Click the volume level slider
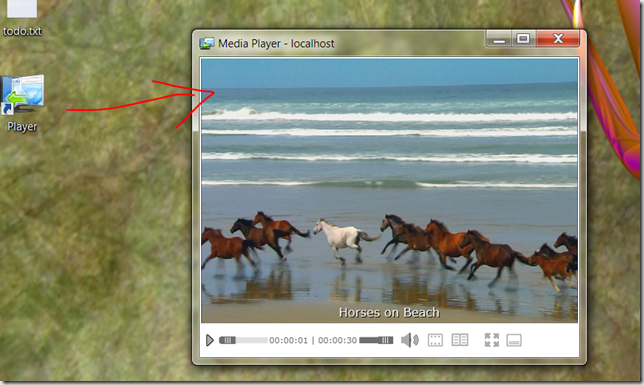Viewport: 644px width, 385px height. coord(376,340)
